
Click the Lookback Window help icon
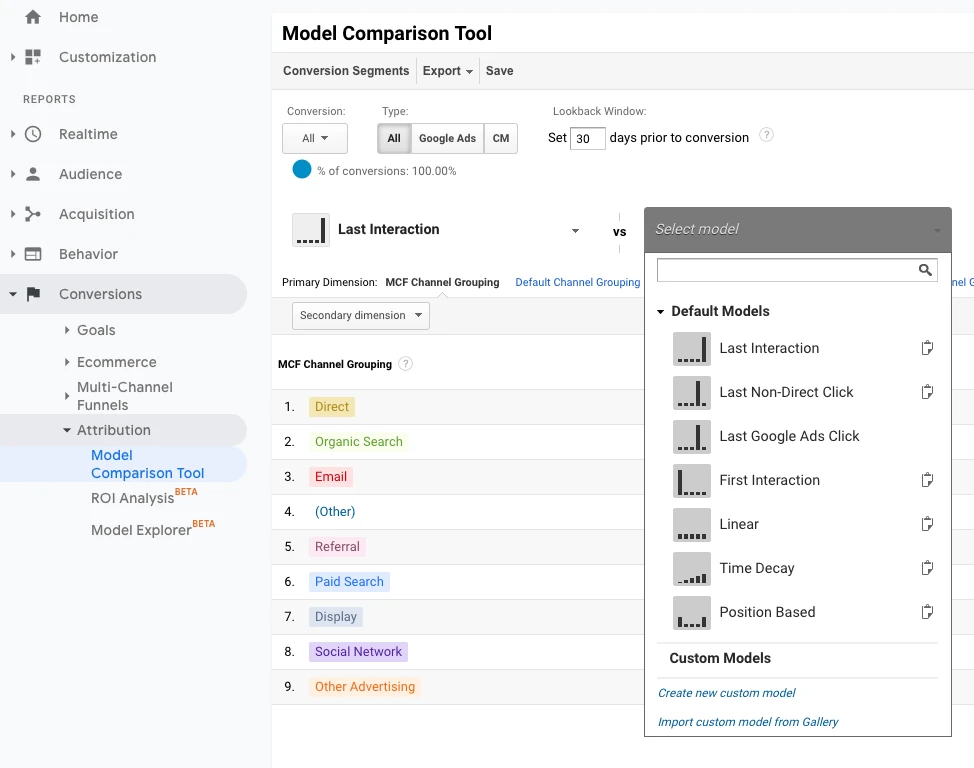[766, 135]
